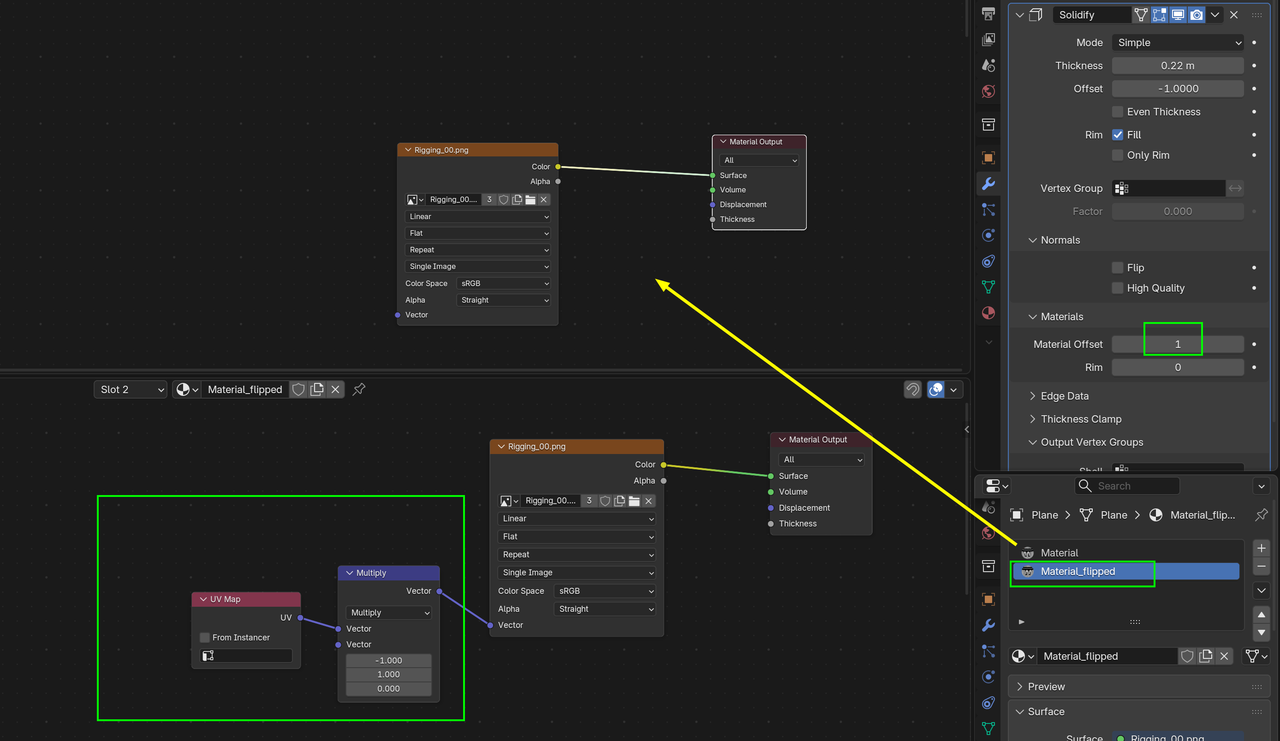Open the View Layer tab in the upper Properties editor
The width and height of the screenshot is (1280, 741).
pyautogui.click(x=988, y=40)
